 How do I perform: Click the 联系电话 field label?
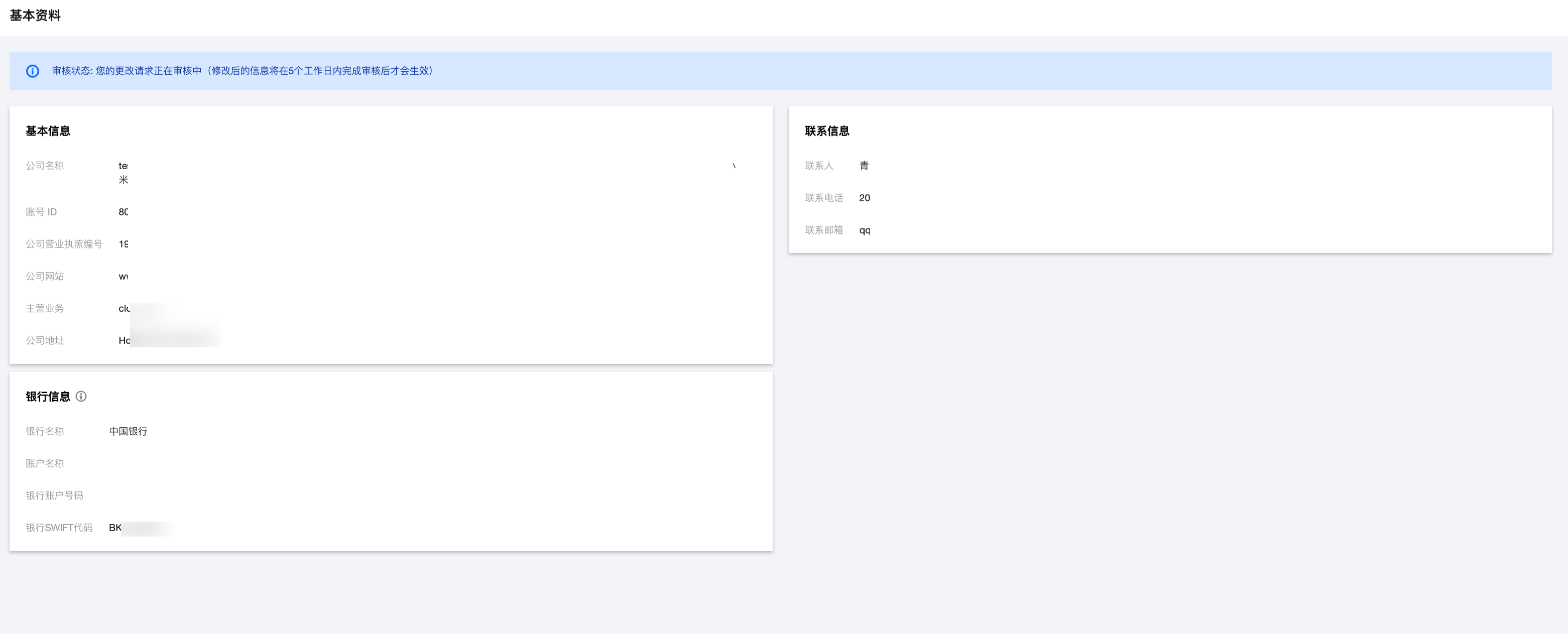823,198
